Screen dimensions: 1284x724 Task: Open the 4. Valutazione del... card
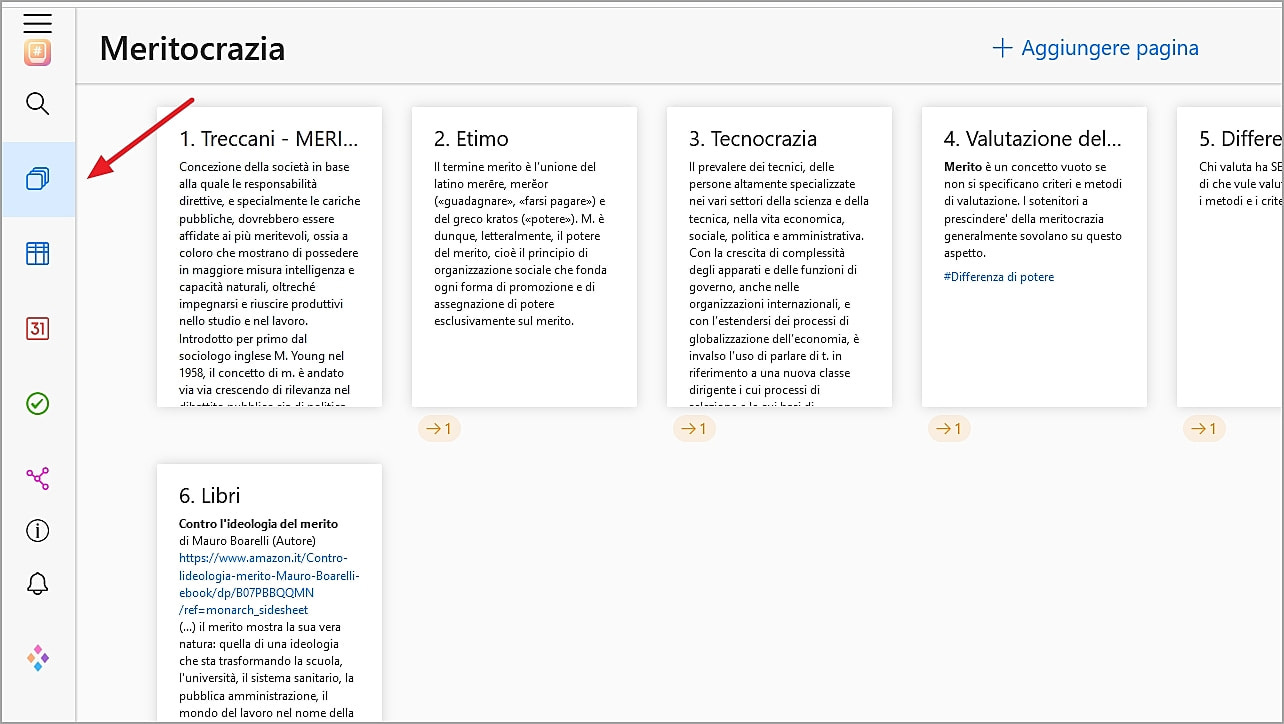[x=1034, y=257]
